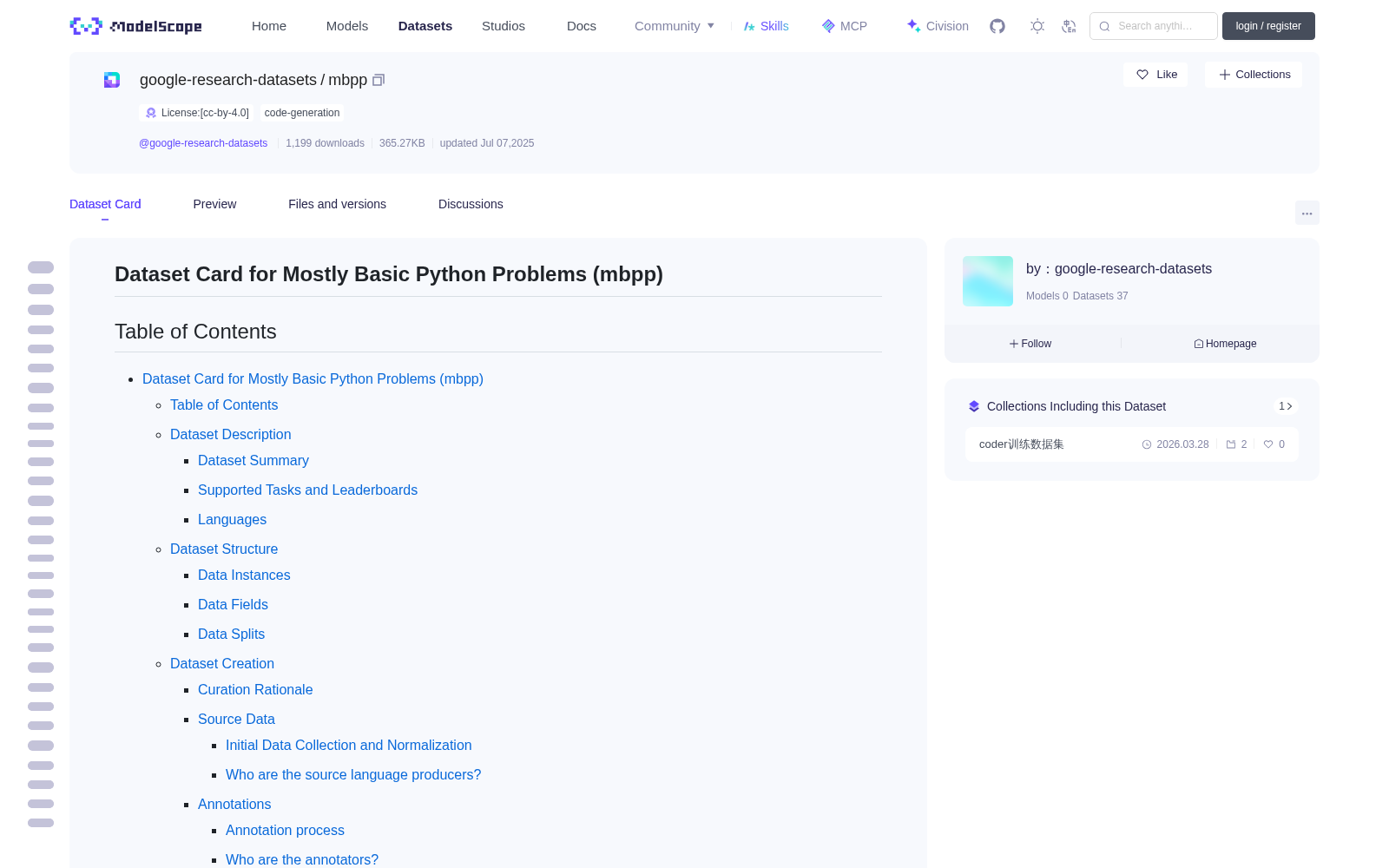Focus the search input field

point(1154,26)
